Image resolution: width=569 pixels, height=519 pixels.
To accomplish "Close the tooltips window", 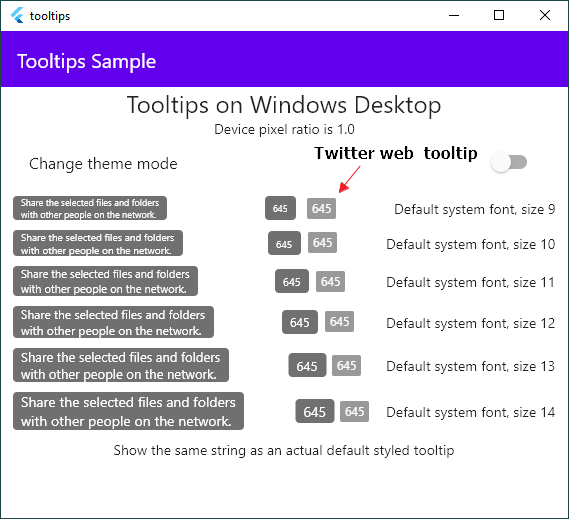I will tap(545, 15).
